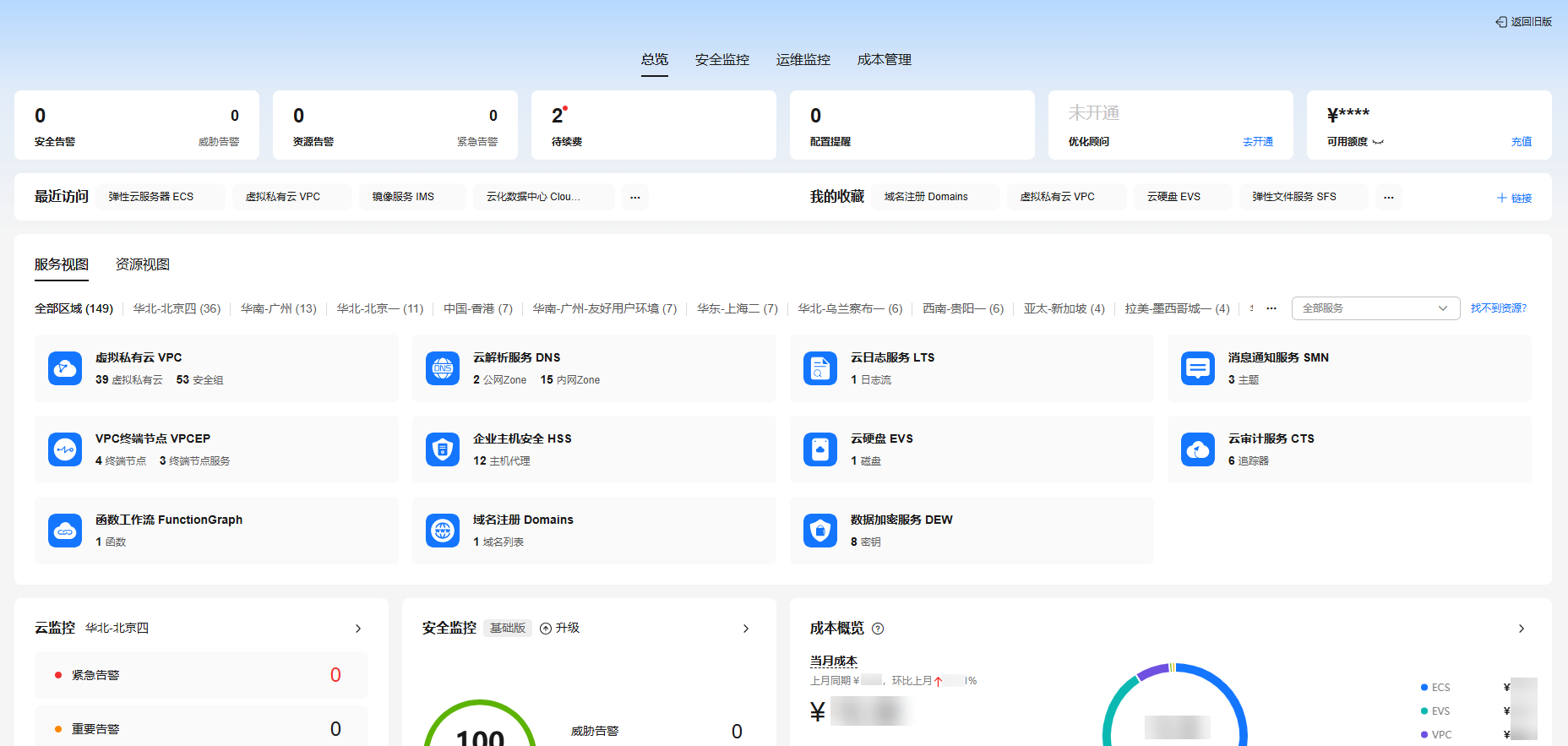
Task: Click the help icon beside 成本概览
Action: pyautogui.click(x=878, y=629)
